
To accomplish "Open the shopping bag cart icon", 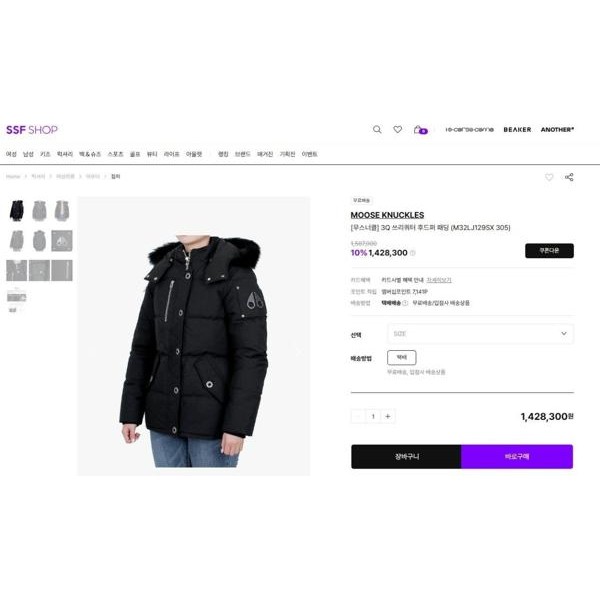I will click(420, 130).
